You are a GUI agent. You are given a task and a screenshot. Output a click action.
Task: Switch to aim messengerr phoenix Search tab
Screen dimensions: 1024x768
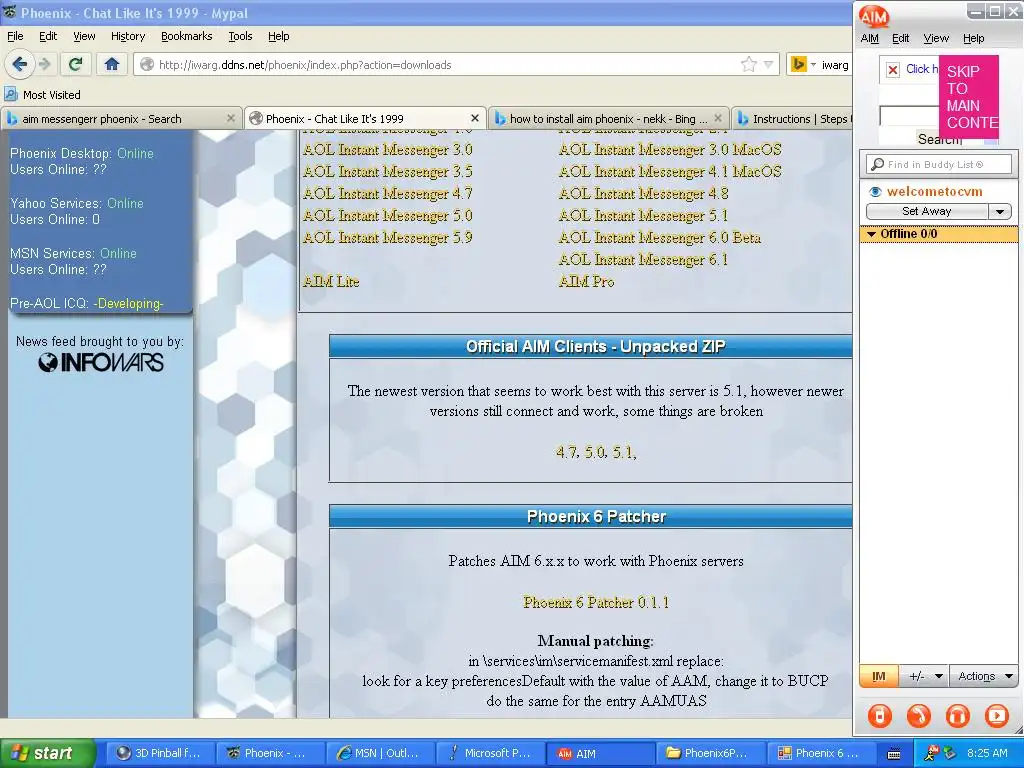(121, 118)
